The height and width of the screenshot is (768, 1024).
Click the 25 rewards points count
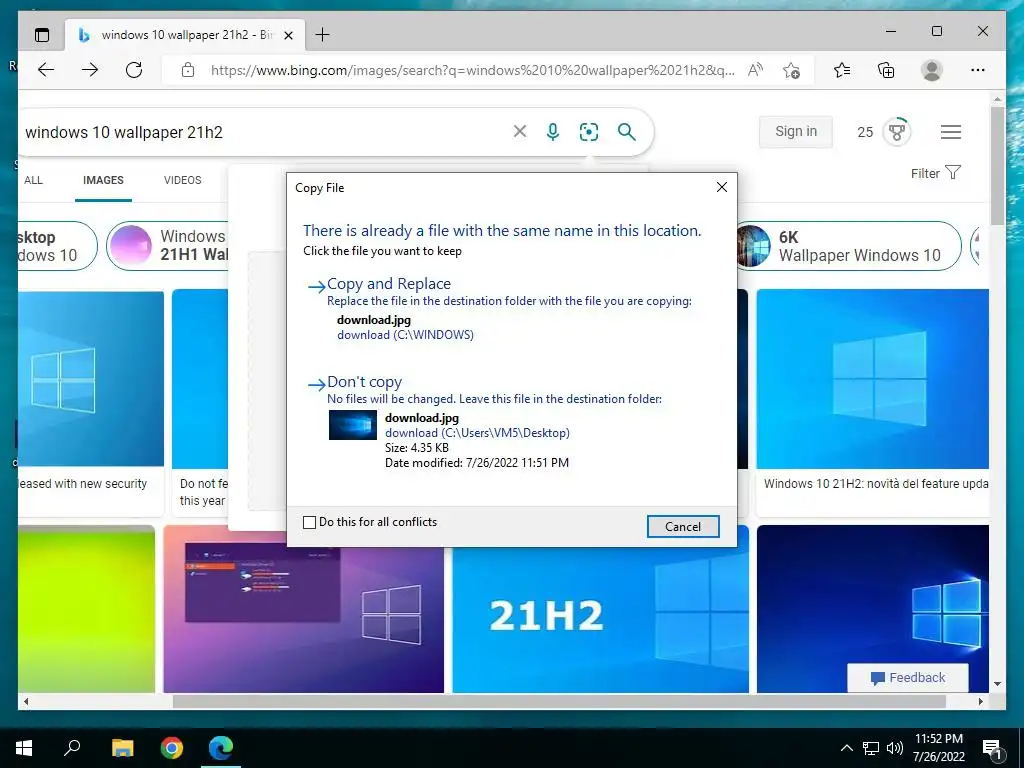coord(865,132)
